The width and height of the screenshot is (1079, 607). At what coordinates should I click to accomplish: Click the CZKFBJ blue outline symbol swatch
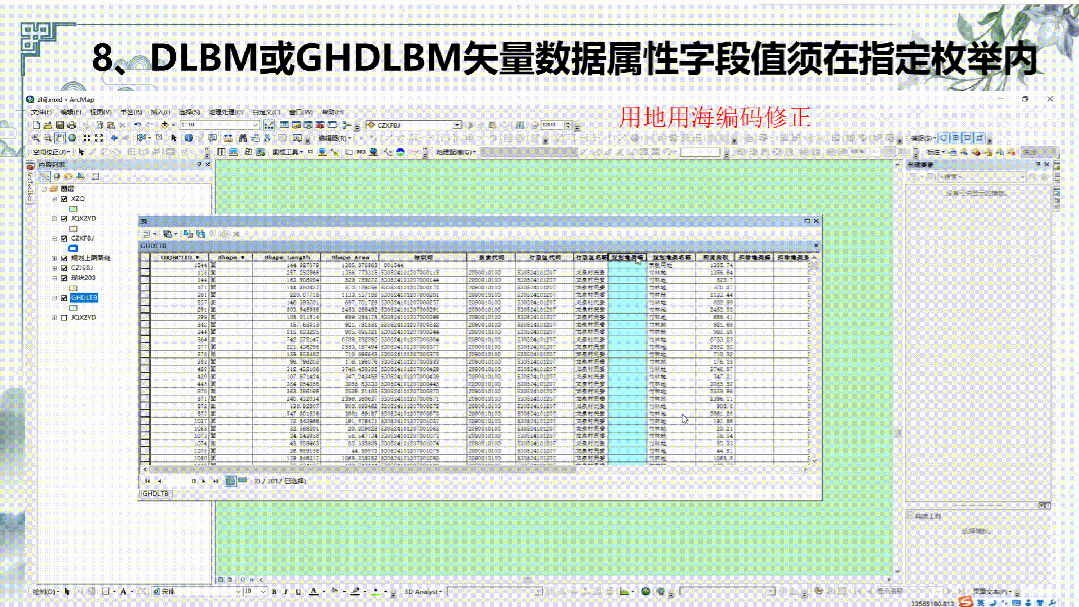73,248
